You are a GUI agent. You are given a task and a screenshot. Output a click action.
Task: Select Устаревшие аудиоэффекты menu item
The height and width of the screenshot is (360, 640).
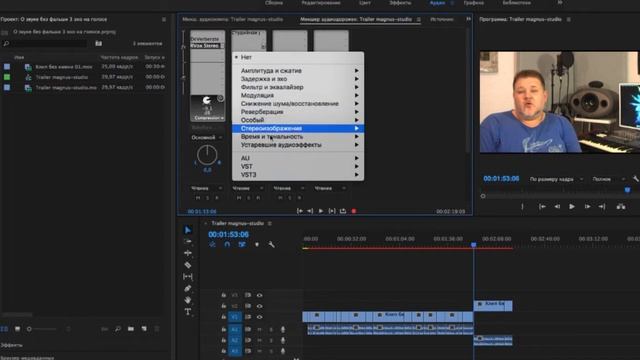[298, 144]
